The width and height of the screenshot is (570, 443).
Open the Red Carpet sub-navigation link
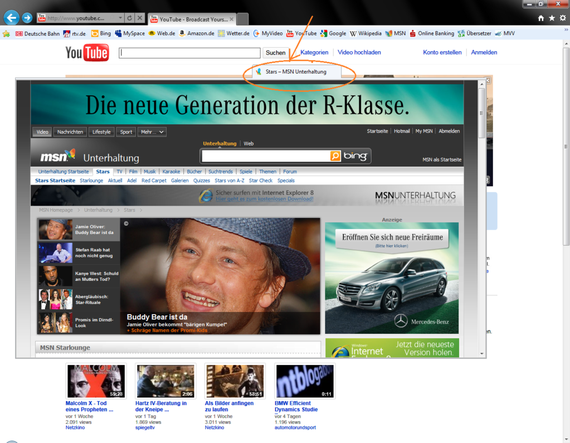tap(154, 181)
